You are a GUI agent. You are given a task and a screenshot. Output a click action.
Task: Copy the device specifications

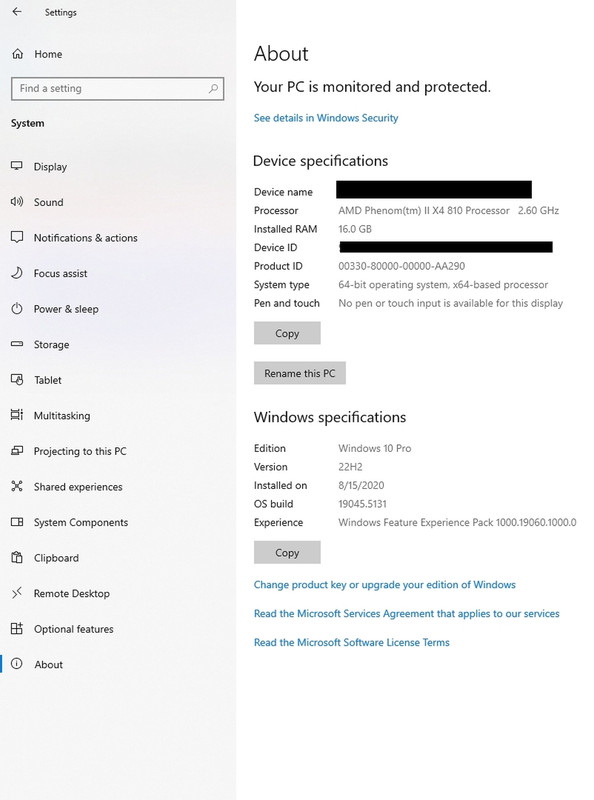click(x=287, y=333)
